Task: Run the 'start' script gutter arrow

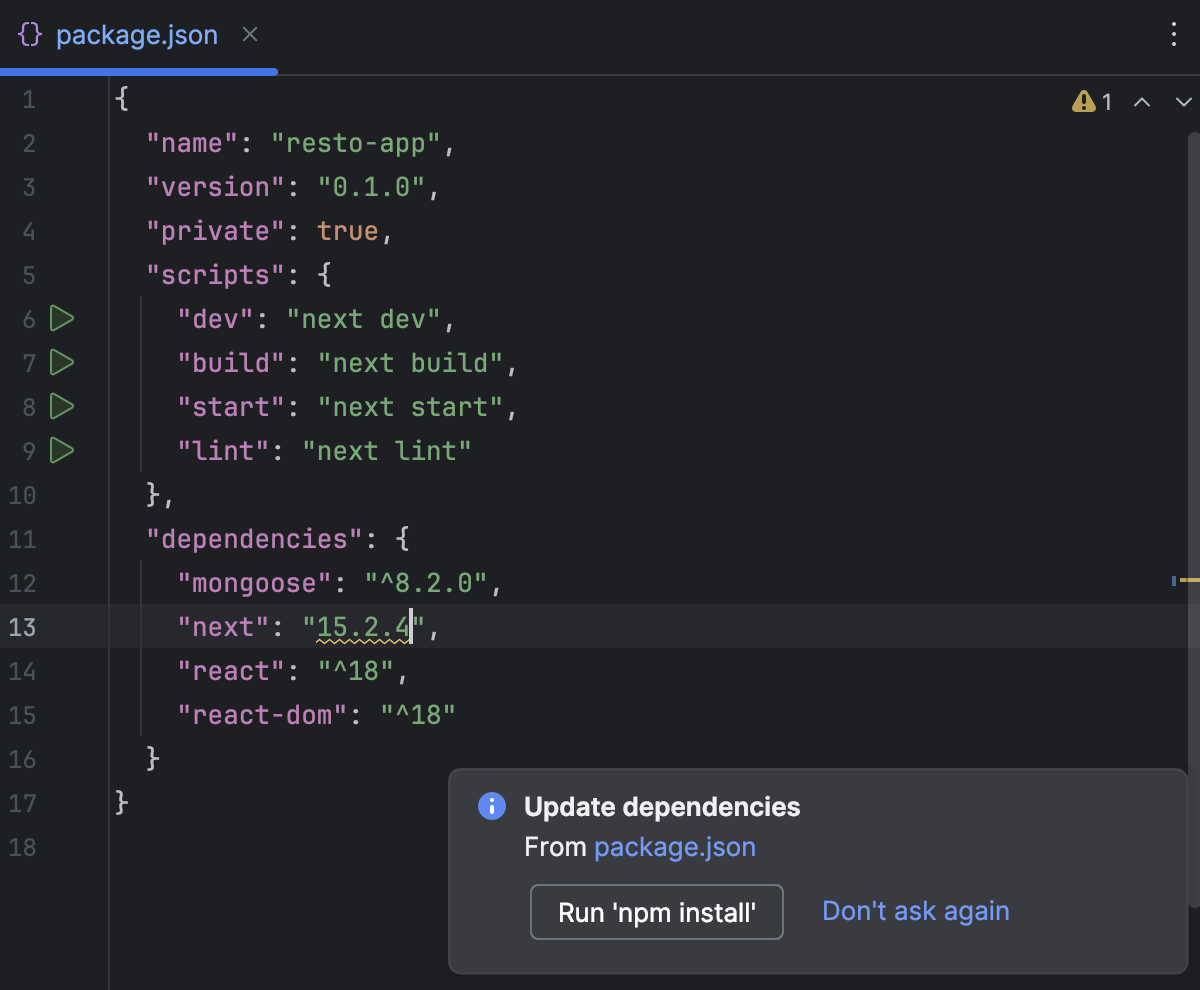Action: pyautogui.click(x=61, y=406)
